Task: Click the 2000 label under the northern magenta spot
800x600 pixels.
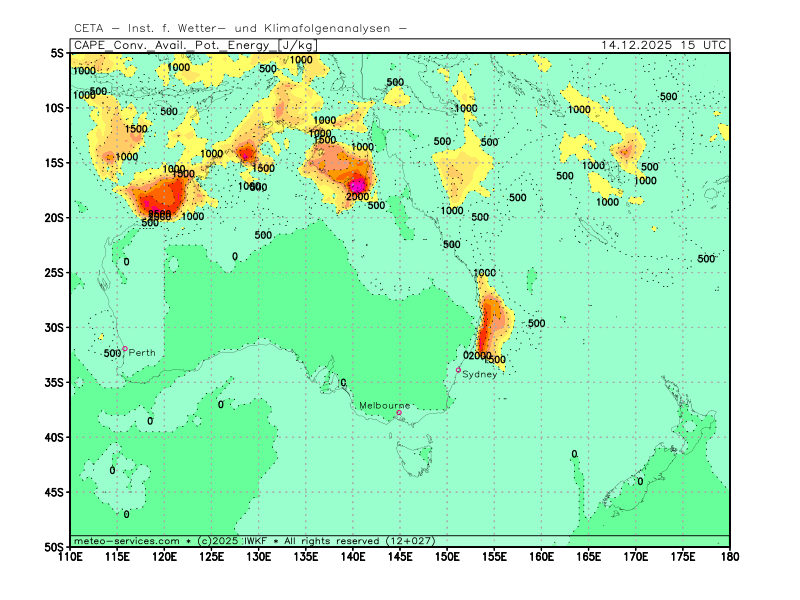Action: (x=357, y=197)
